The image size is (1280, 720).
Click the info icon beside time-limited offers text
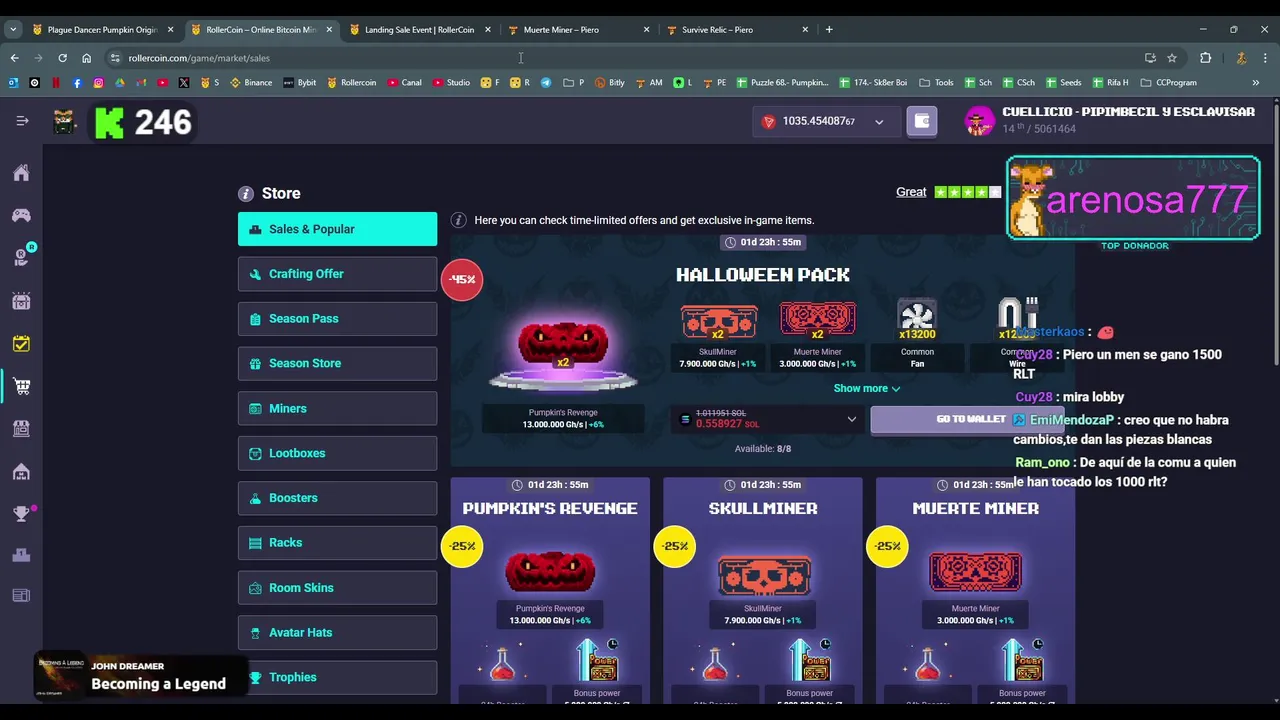tap(458, 220)
